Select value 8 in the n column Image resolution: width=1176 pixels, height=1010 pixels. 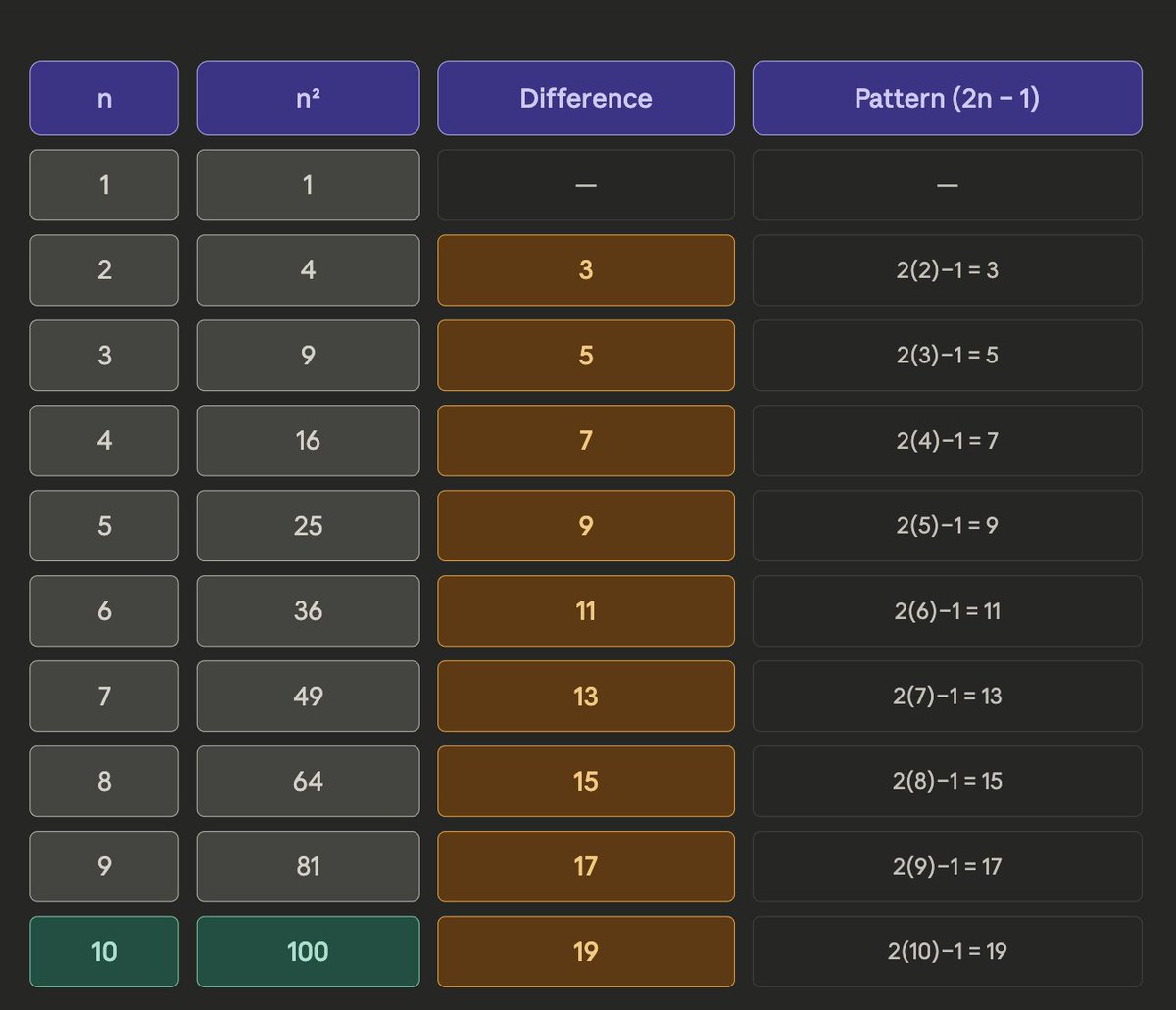pos(104,781)
